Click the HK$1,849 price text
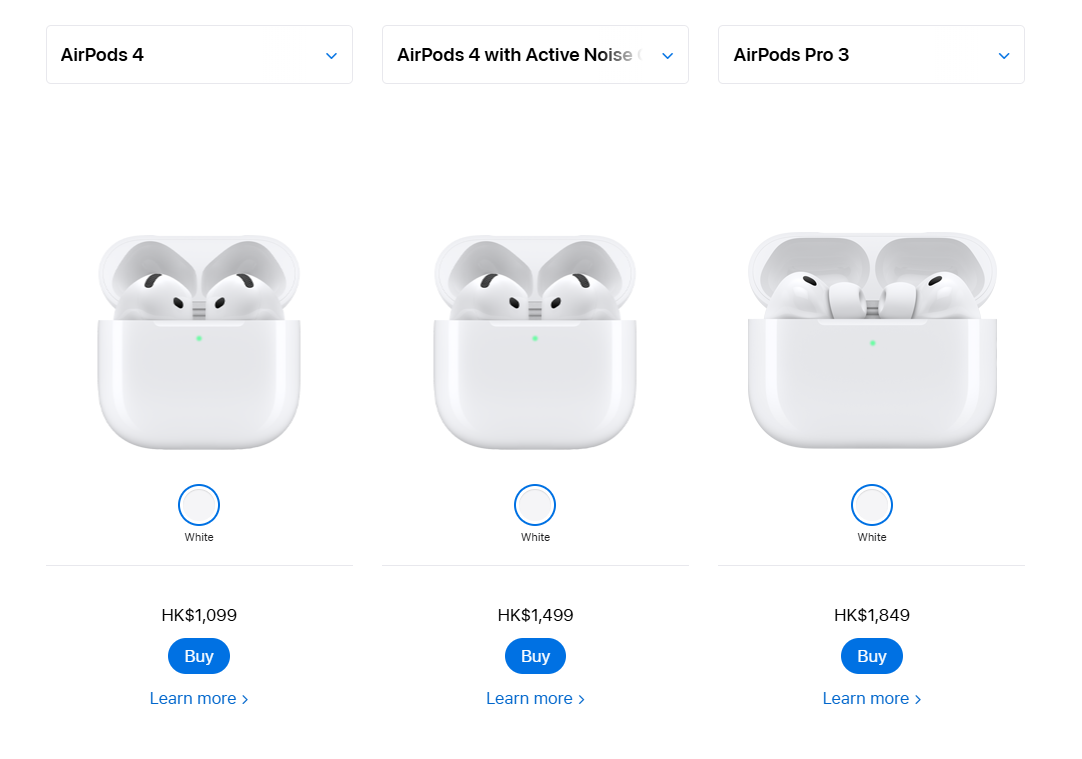 872,615
